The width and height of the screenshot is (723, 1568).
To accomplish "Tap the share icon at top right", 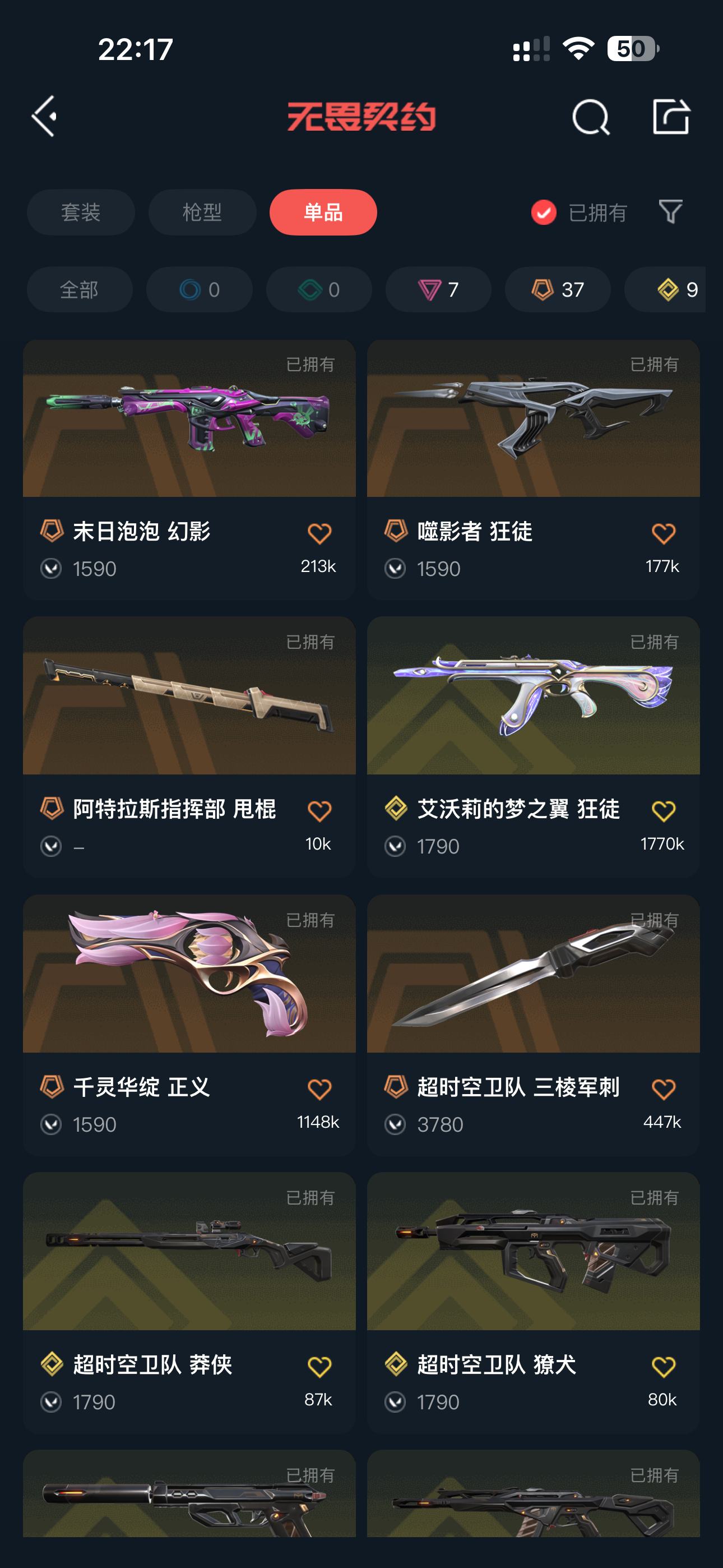I will coord(671,116).
